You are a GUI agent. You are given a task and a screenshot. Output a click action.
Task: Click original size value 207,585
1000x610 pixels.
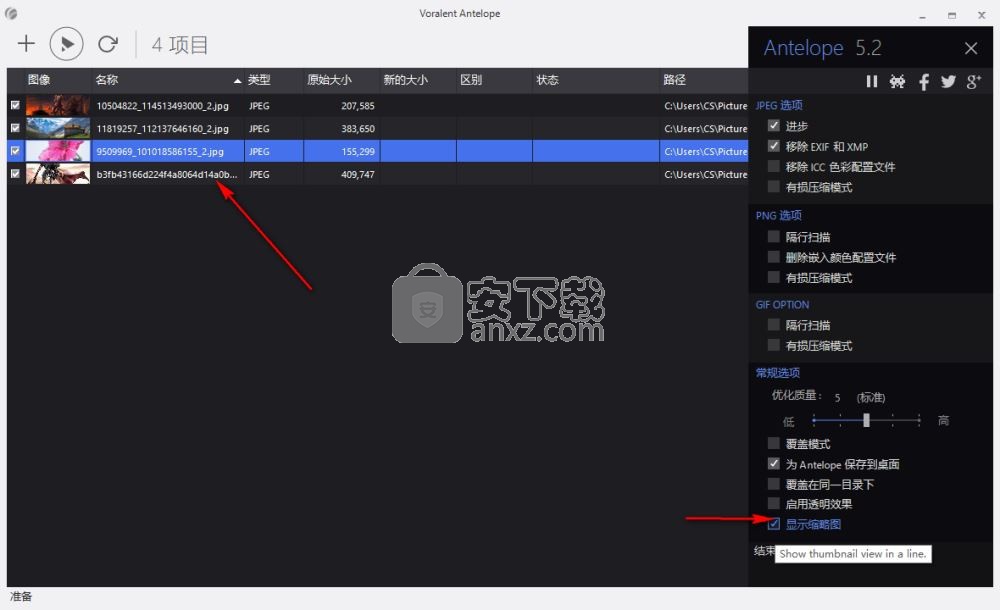[x=358, y=106]
